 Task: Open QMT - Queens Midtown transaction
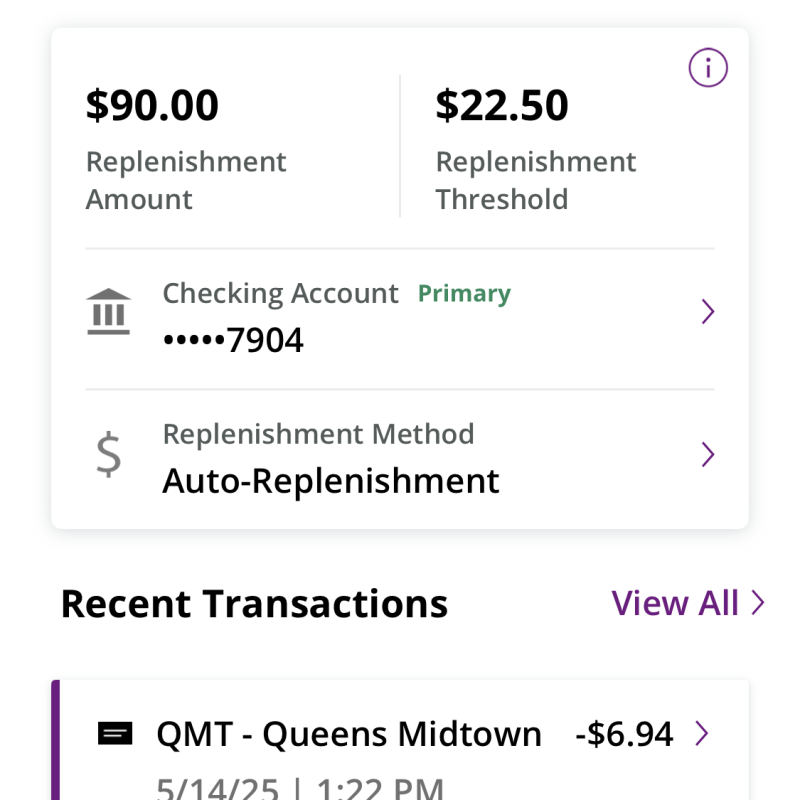coord(349,734)
